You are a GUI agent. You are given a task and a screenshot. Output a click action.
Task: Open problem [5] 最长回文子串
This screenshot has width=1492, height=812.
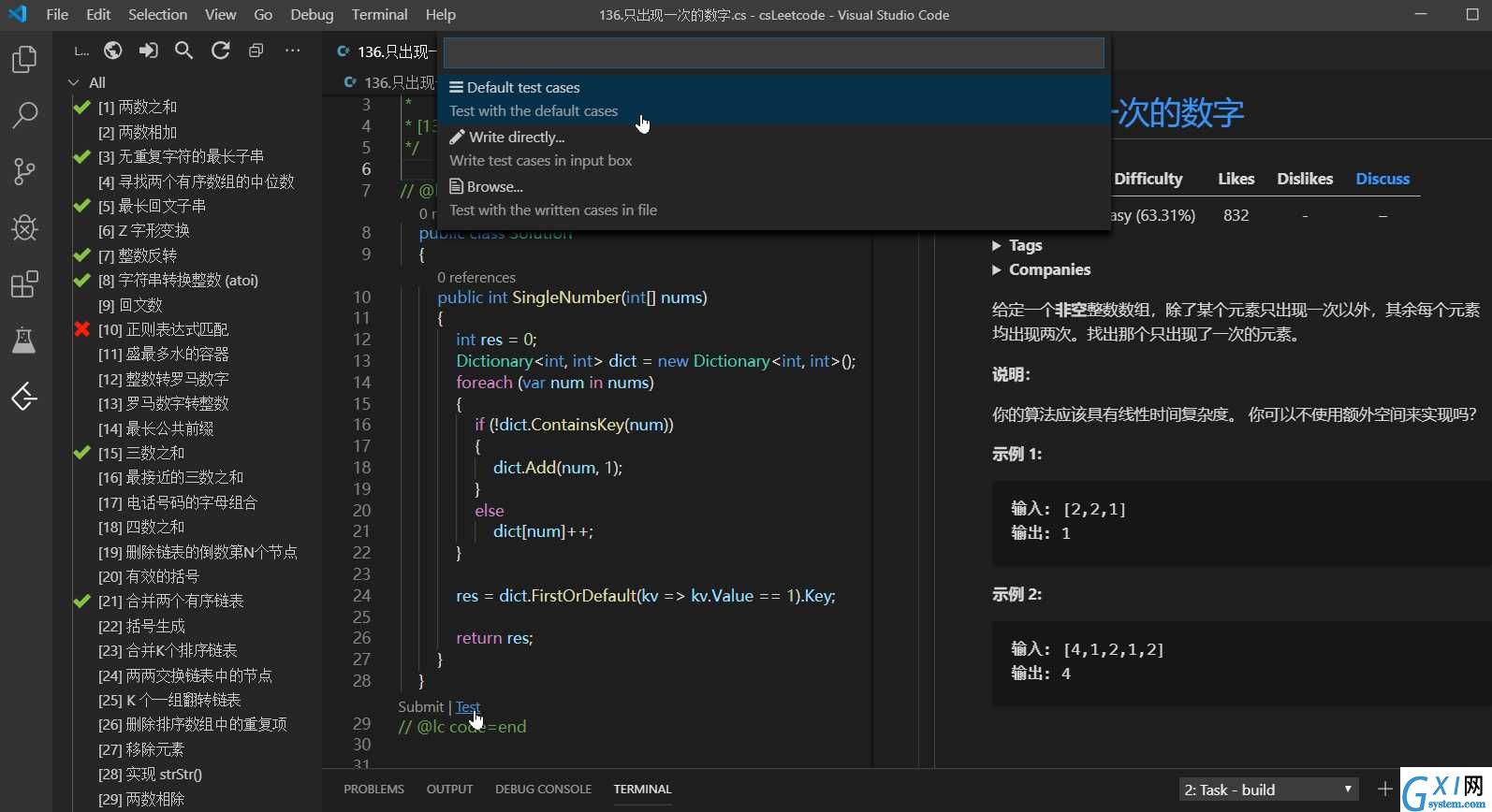(152, 206)
